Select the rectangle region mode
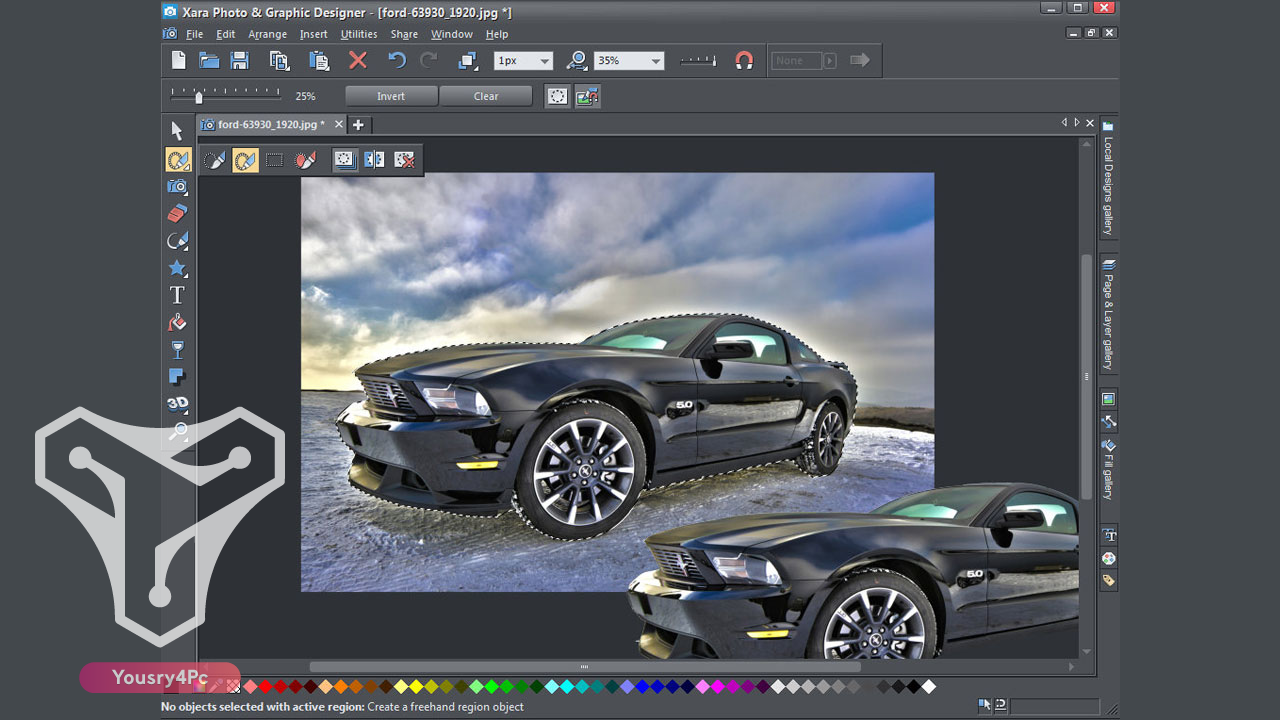The width and height of the screenshot is (1280, 720). coord(274,159)
